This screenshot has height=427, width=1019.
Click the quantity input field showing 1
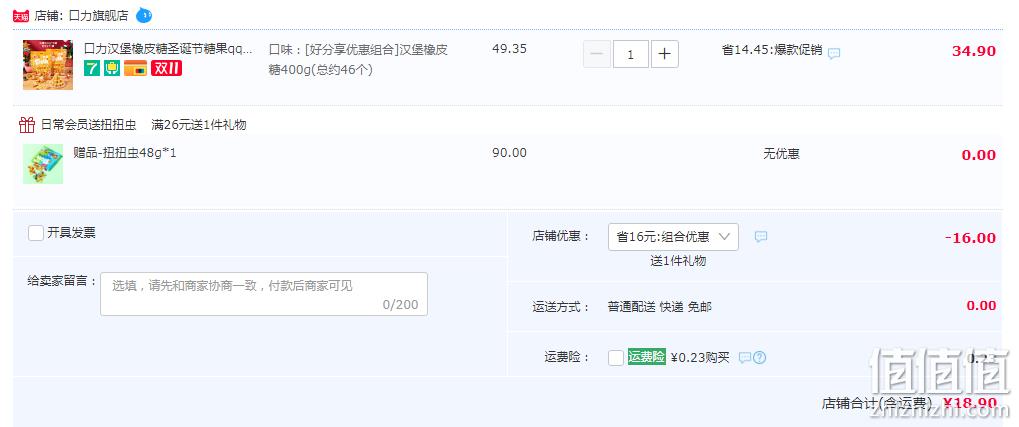pyautogui.click(x=630, y=54)
